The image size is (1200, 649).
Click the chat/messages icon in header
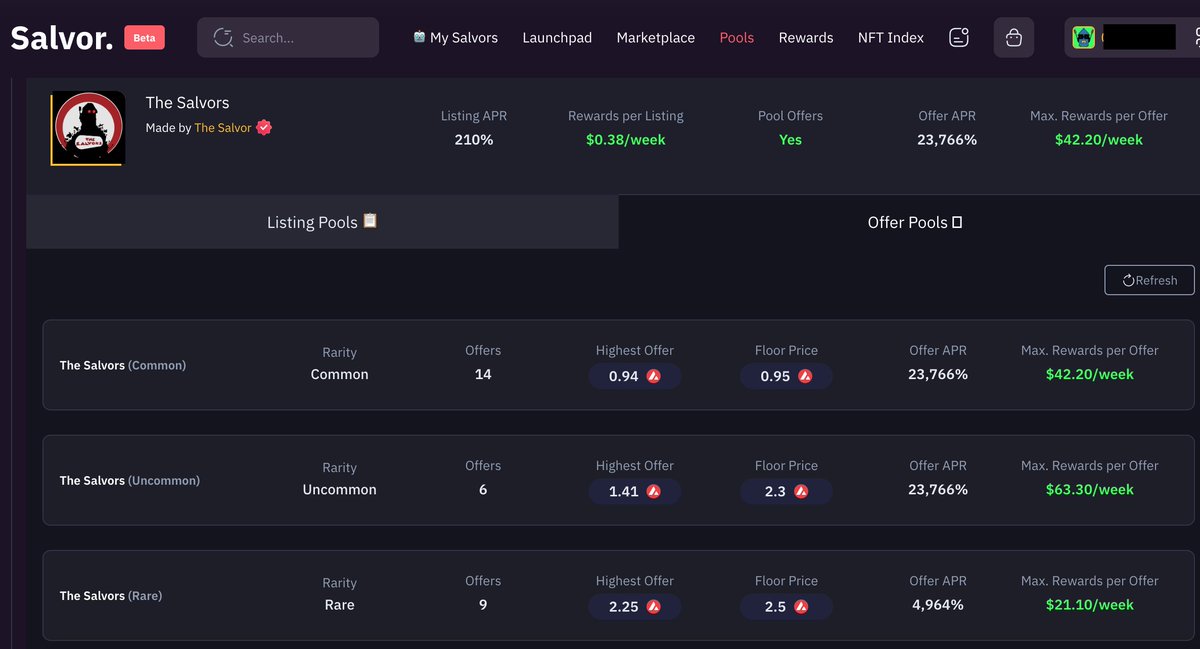point(959,38)
